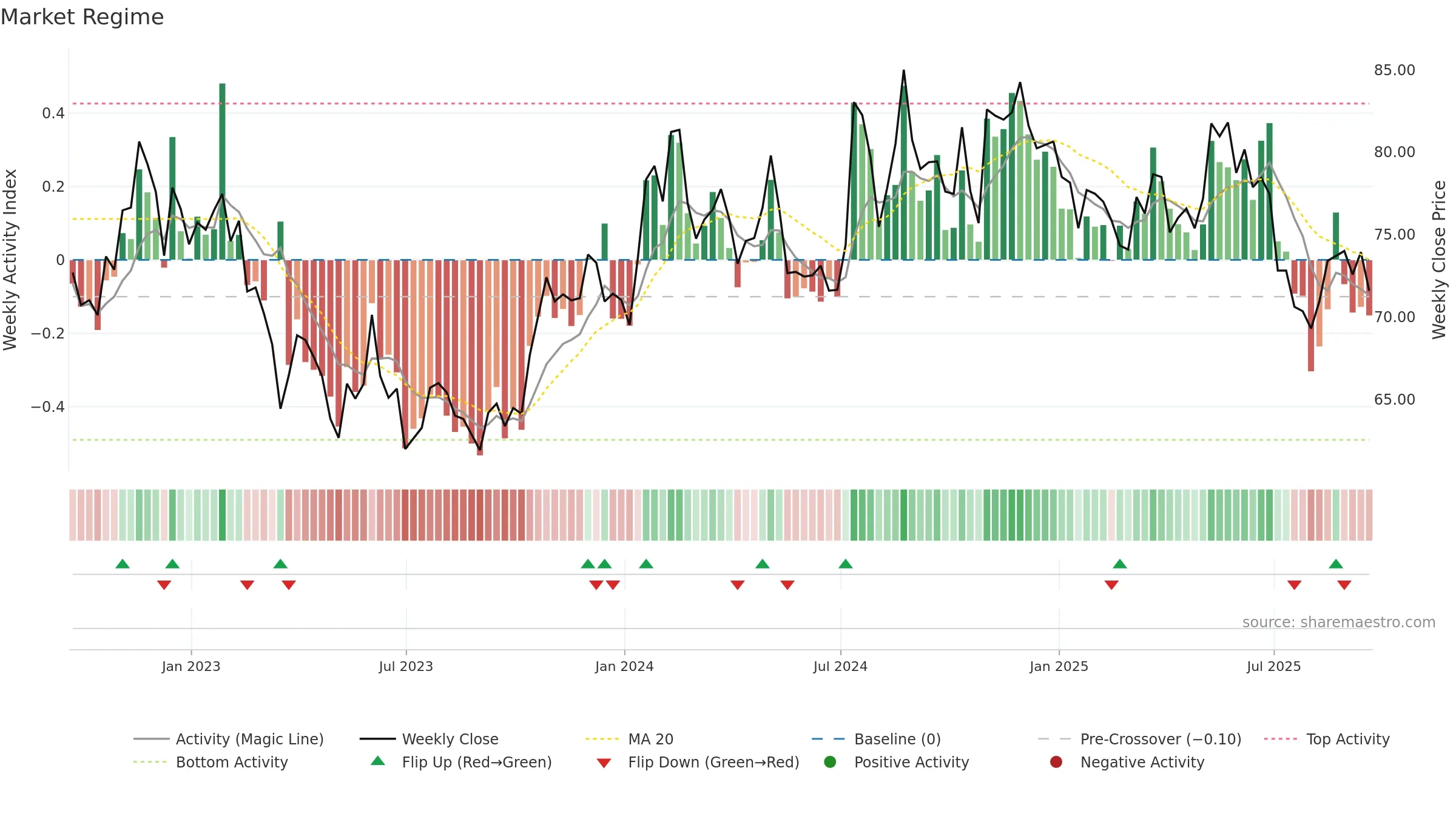Click the Jul 2024 axis label
This screenshot has height=819, width=1456.
pos(840,666)
